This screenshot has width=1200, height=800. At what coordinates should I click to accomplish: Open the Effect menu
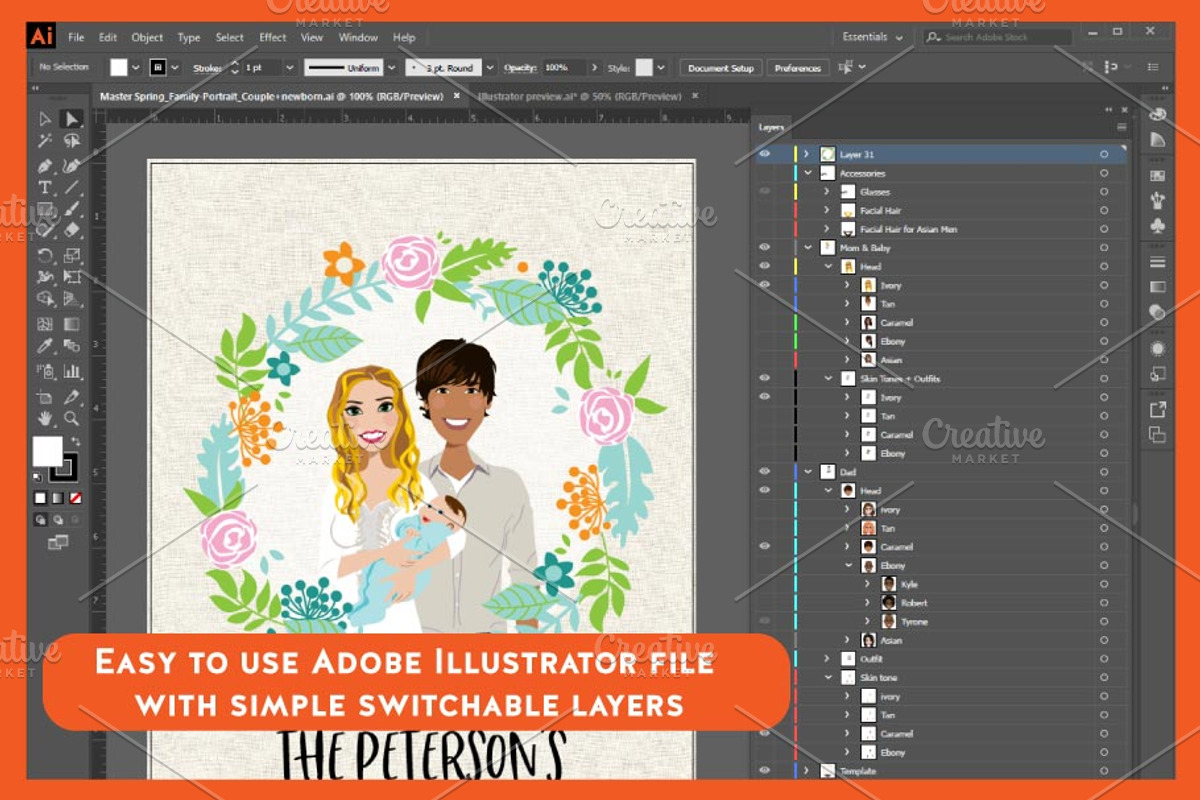[272, 37]
